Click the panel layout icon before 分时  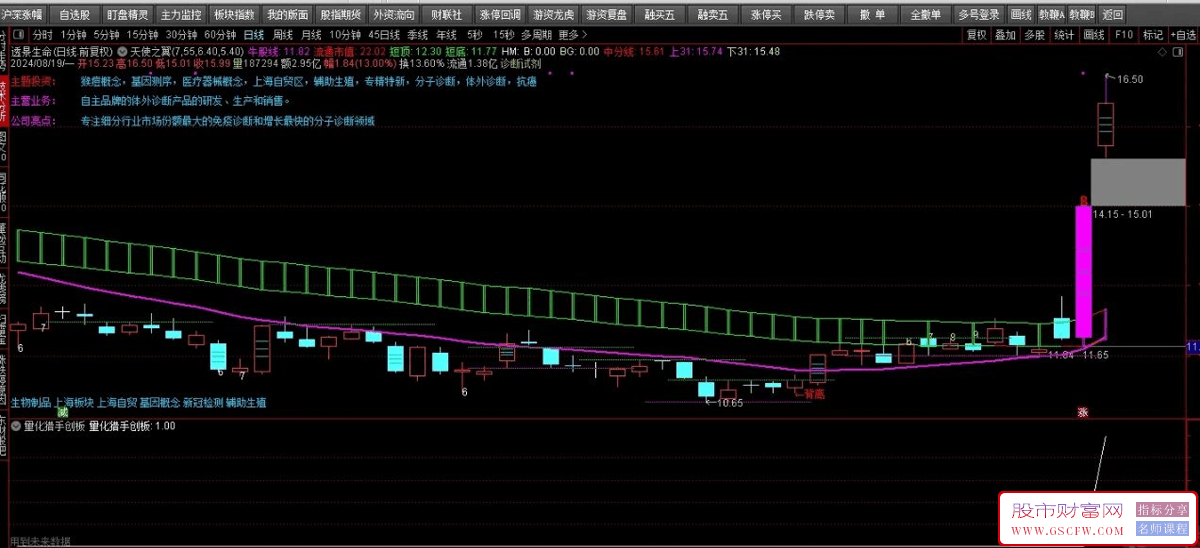coord(19,34)
